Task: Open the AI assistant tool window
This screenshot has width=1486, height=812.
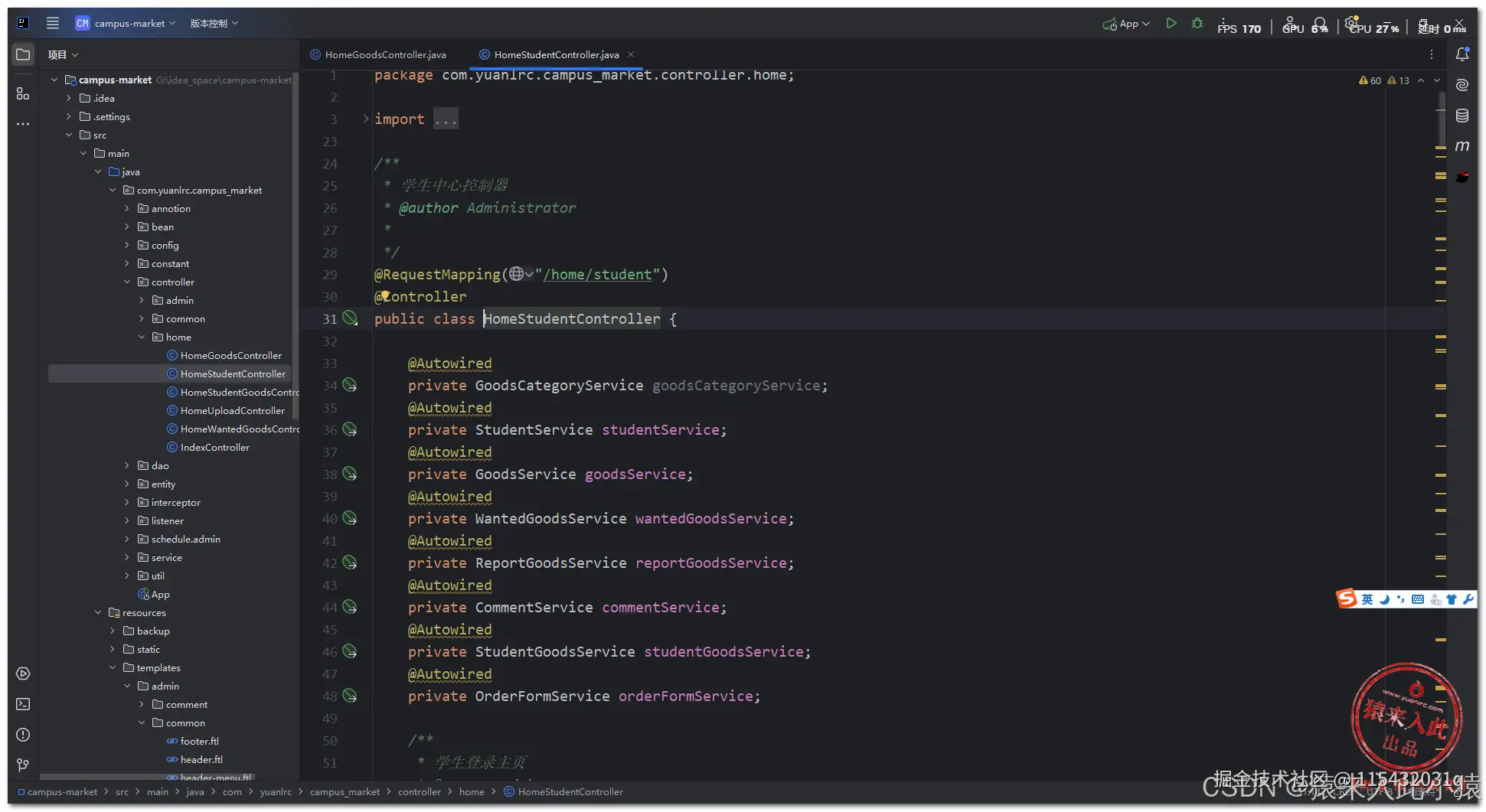Action: coord(1462,85)
